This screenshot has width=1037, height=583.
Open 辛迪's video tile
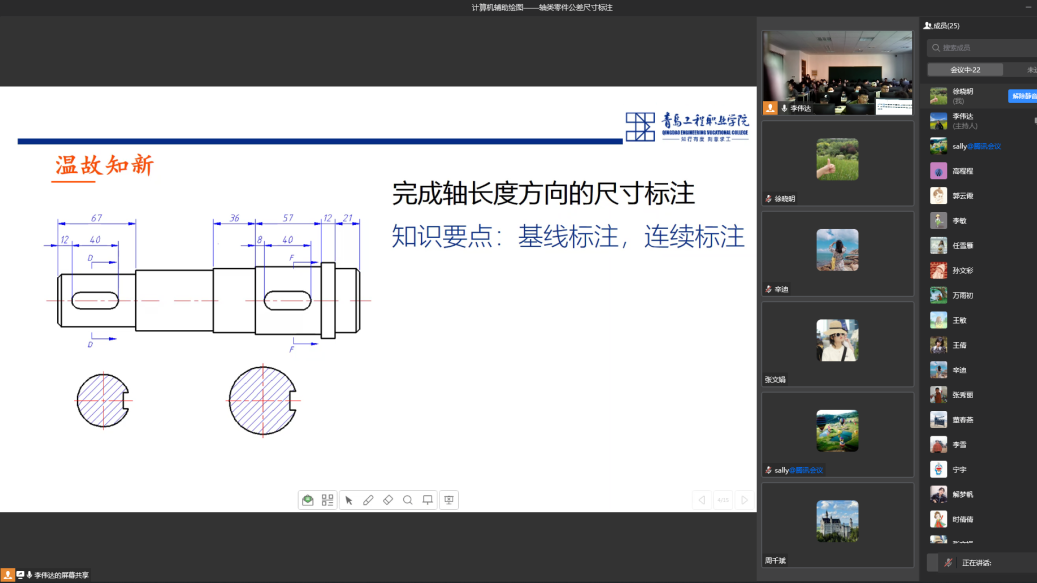[x=837, y=253]
